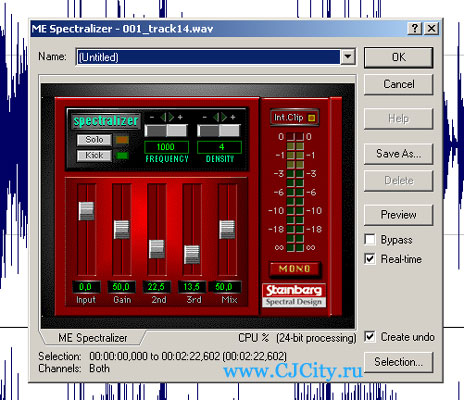
Task: Click the 3rd value field 13,5
Action: [192, 287]
